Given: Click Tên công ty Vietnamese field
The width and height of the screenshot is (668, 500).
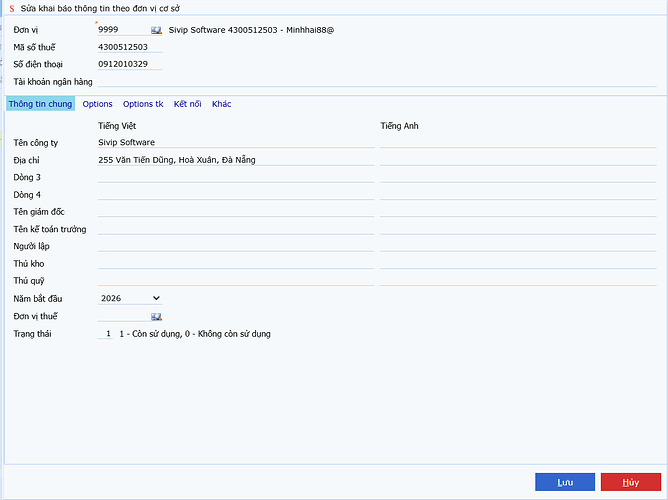Looking at the screenshot, I should coord(236,142).
